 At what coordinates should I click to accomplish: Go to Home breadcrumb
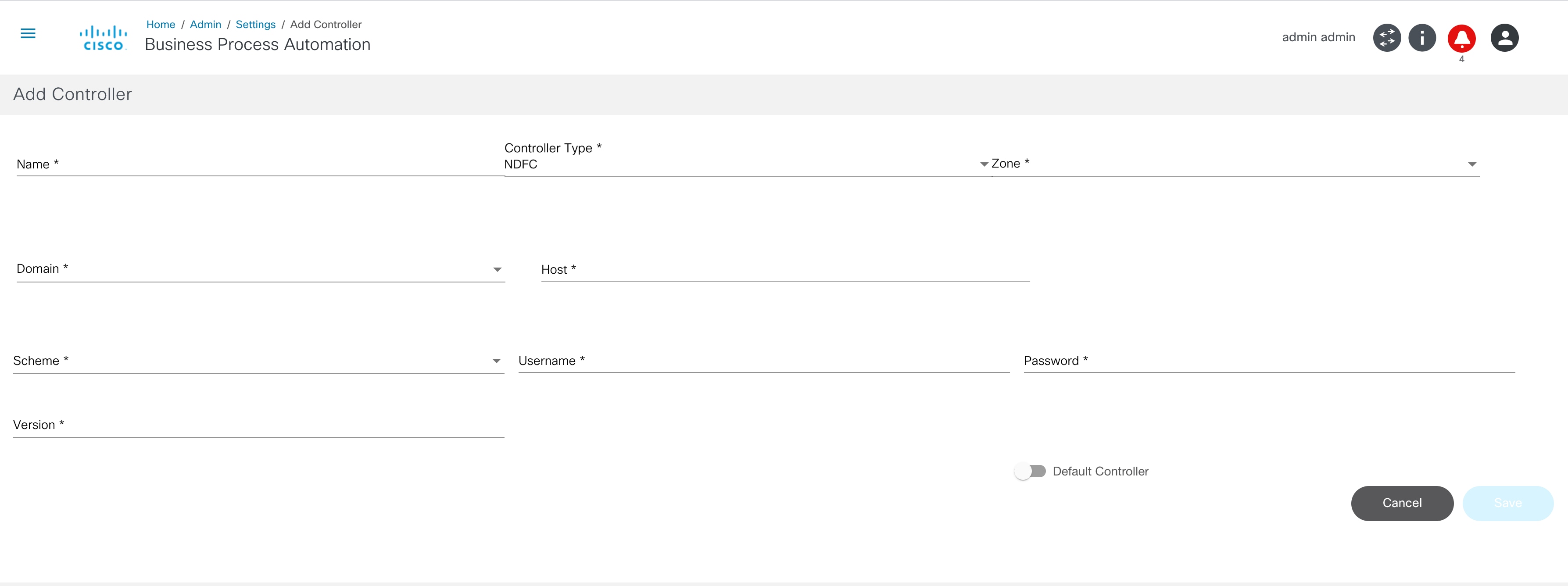tap(161, 24)
